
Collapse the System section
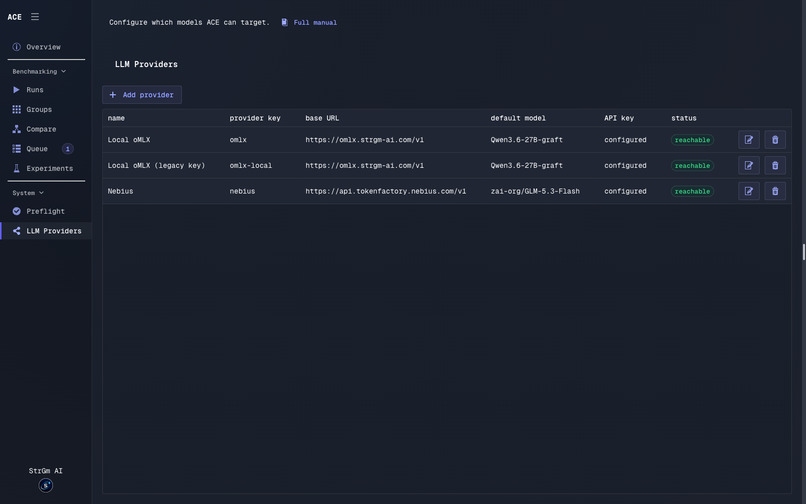pos(28,193)
